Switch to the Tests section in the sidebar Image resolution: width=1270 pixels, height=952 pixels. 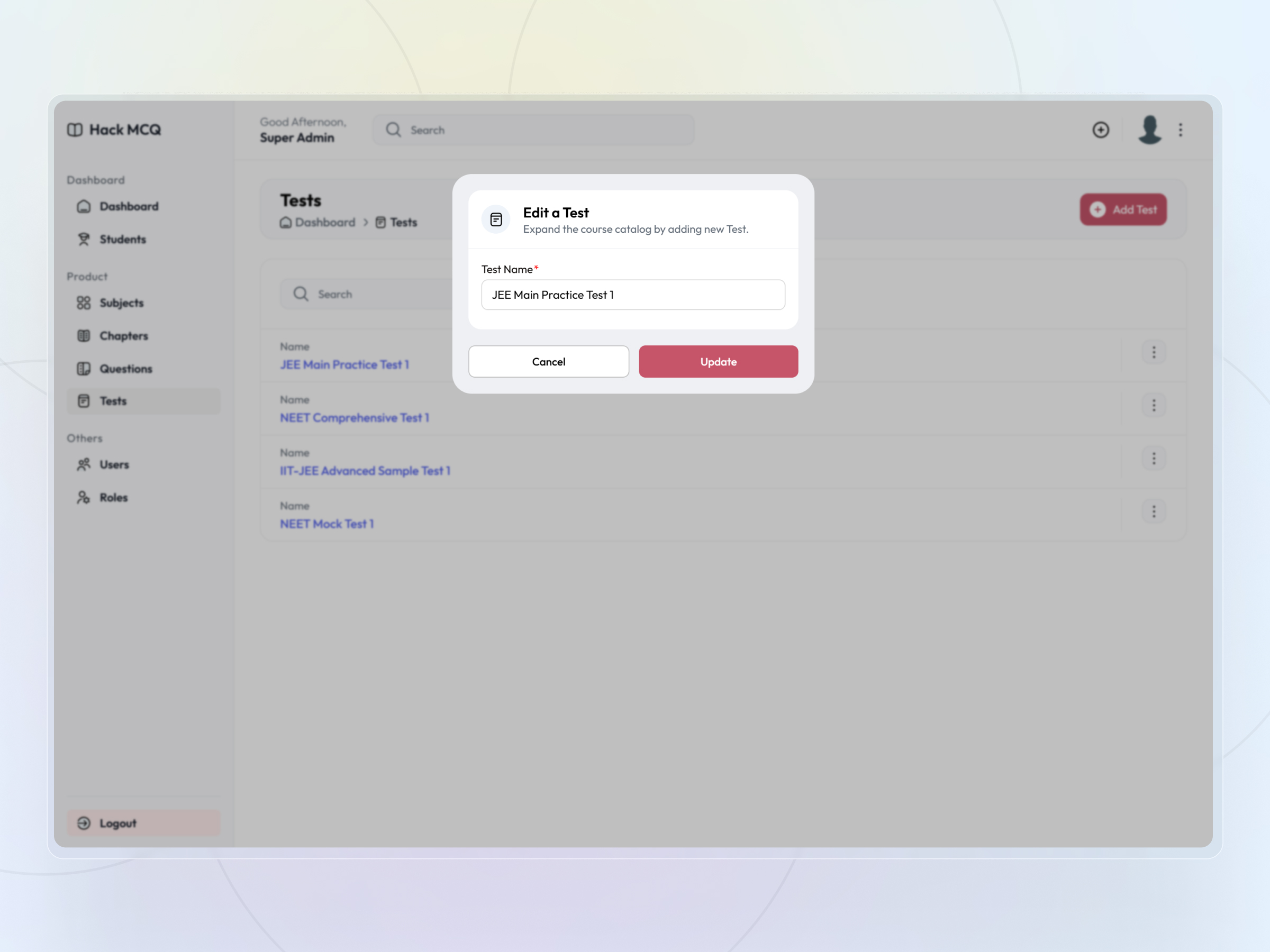point(113,401)
